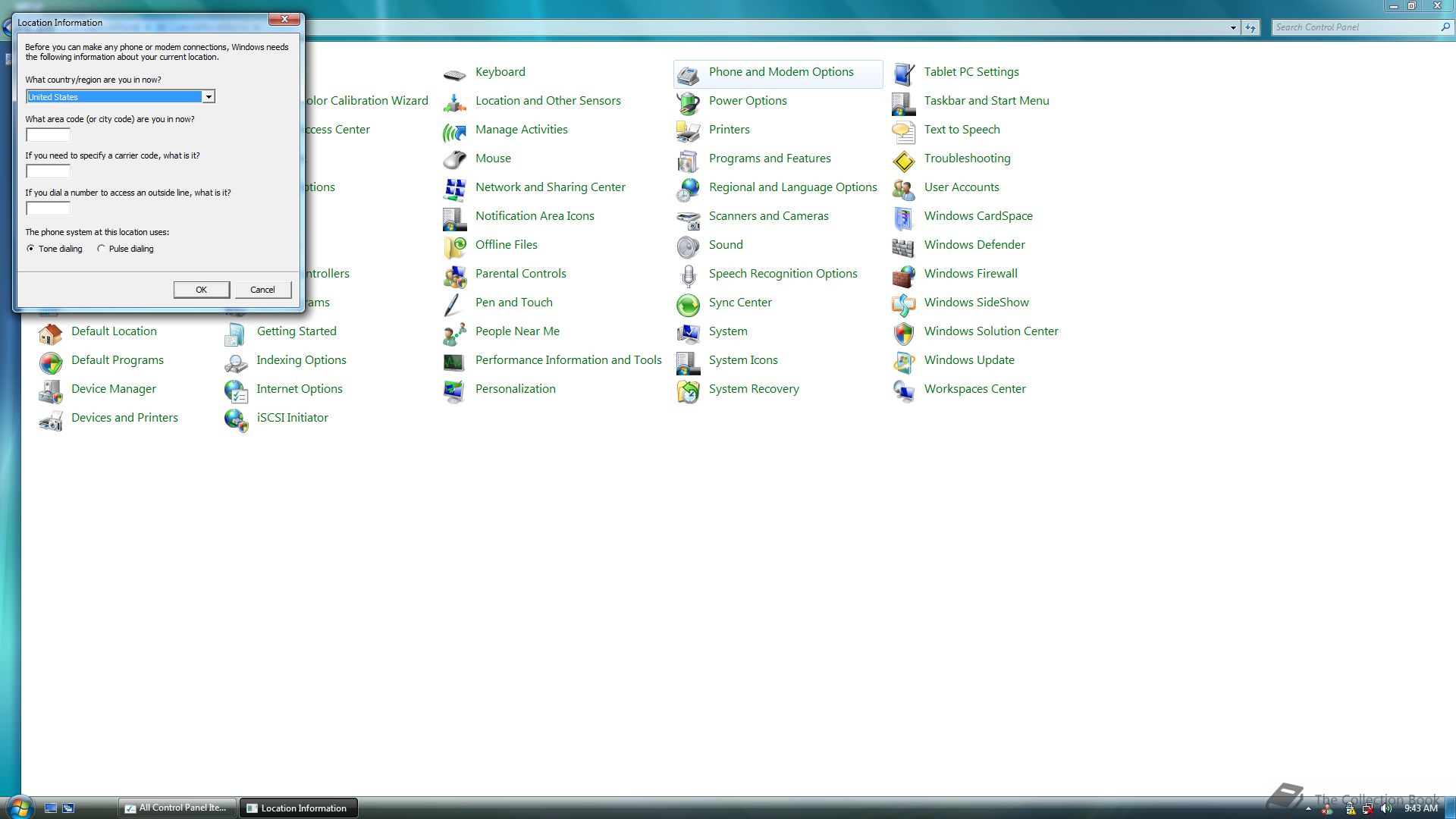The width and height of the screenshot is (1456, 819).
Task: Click the User Accounts icon
Action: coord(903,189)
